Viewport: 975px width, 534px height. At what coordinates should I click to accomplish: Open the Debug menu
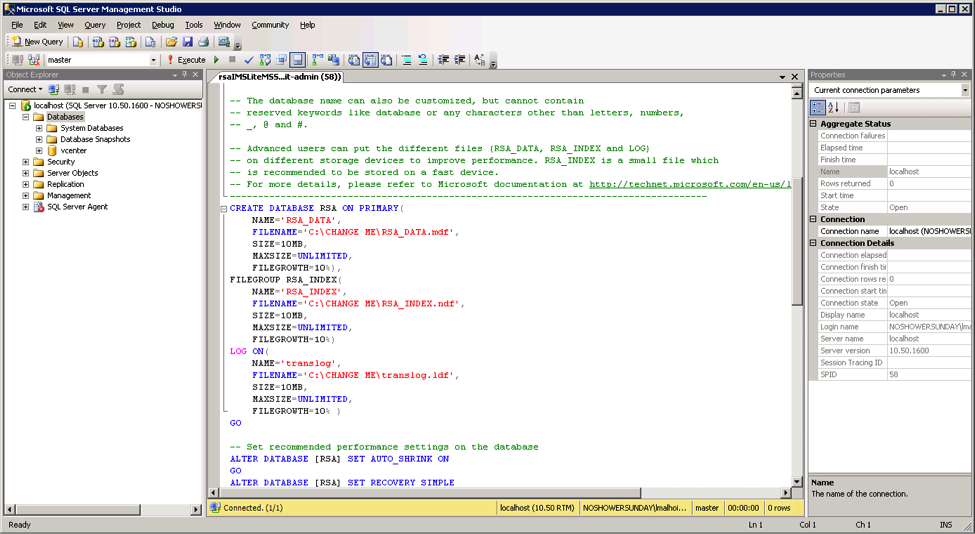click(x=163, y=25)
